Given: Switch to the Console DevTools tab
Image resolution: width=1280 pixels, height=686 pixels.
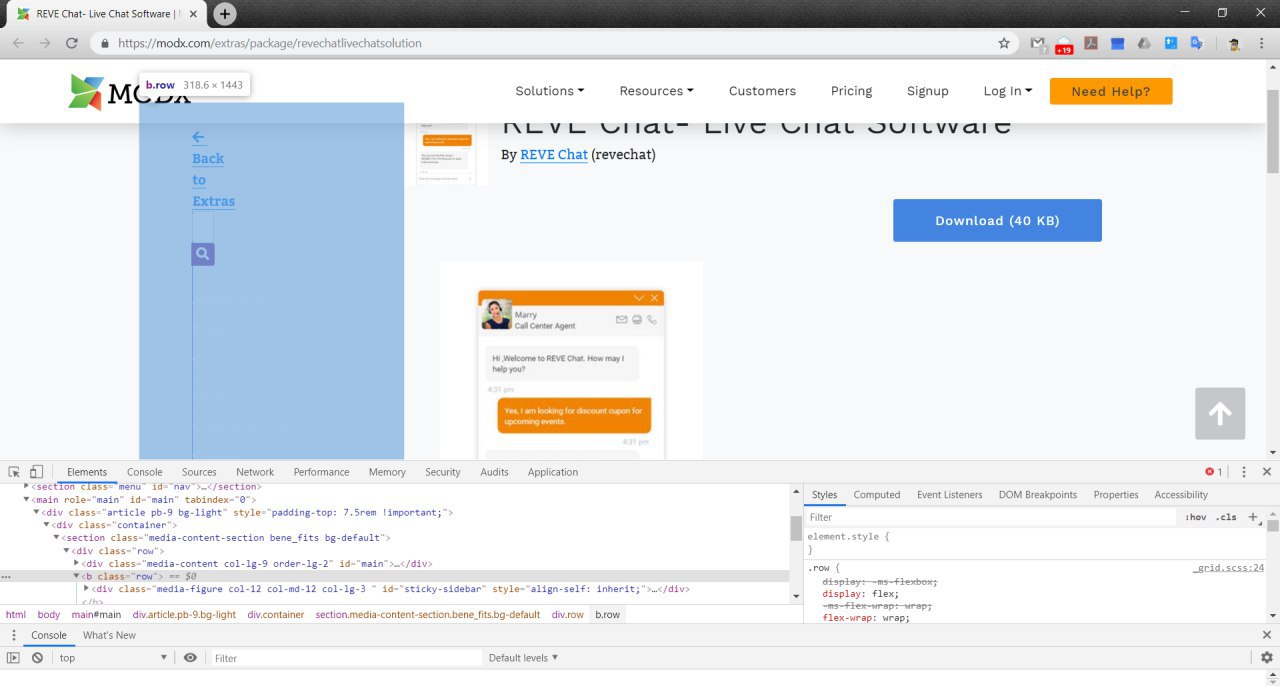Looking at the screenshot, I should click(x=144, y=472).
